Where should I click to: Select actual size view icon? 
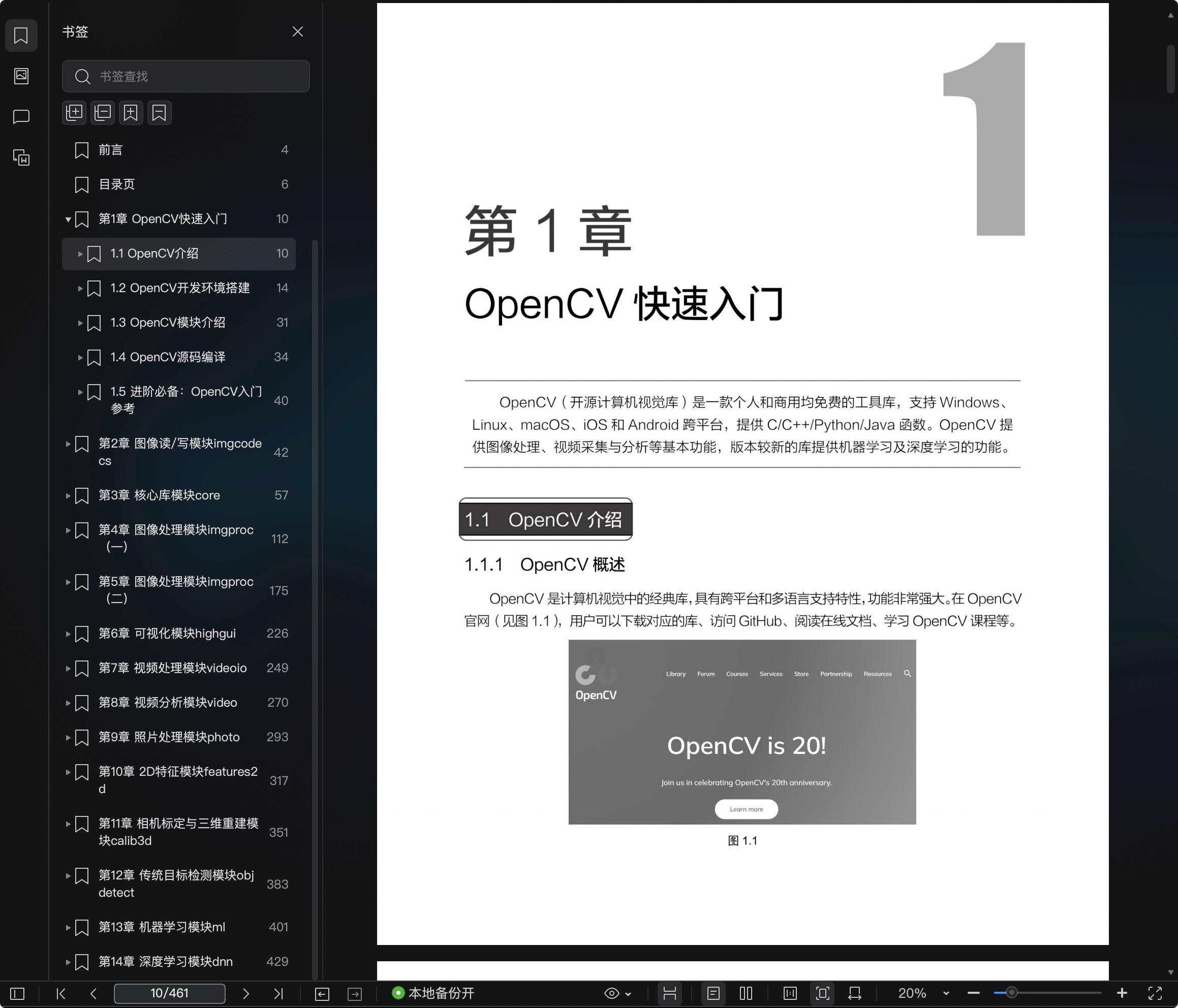[790, 993]
